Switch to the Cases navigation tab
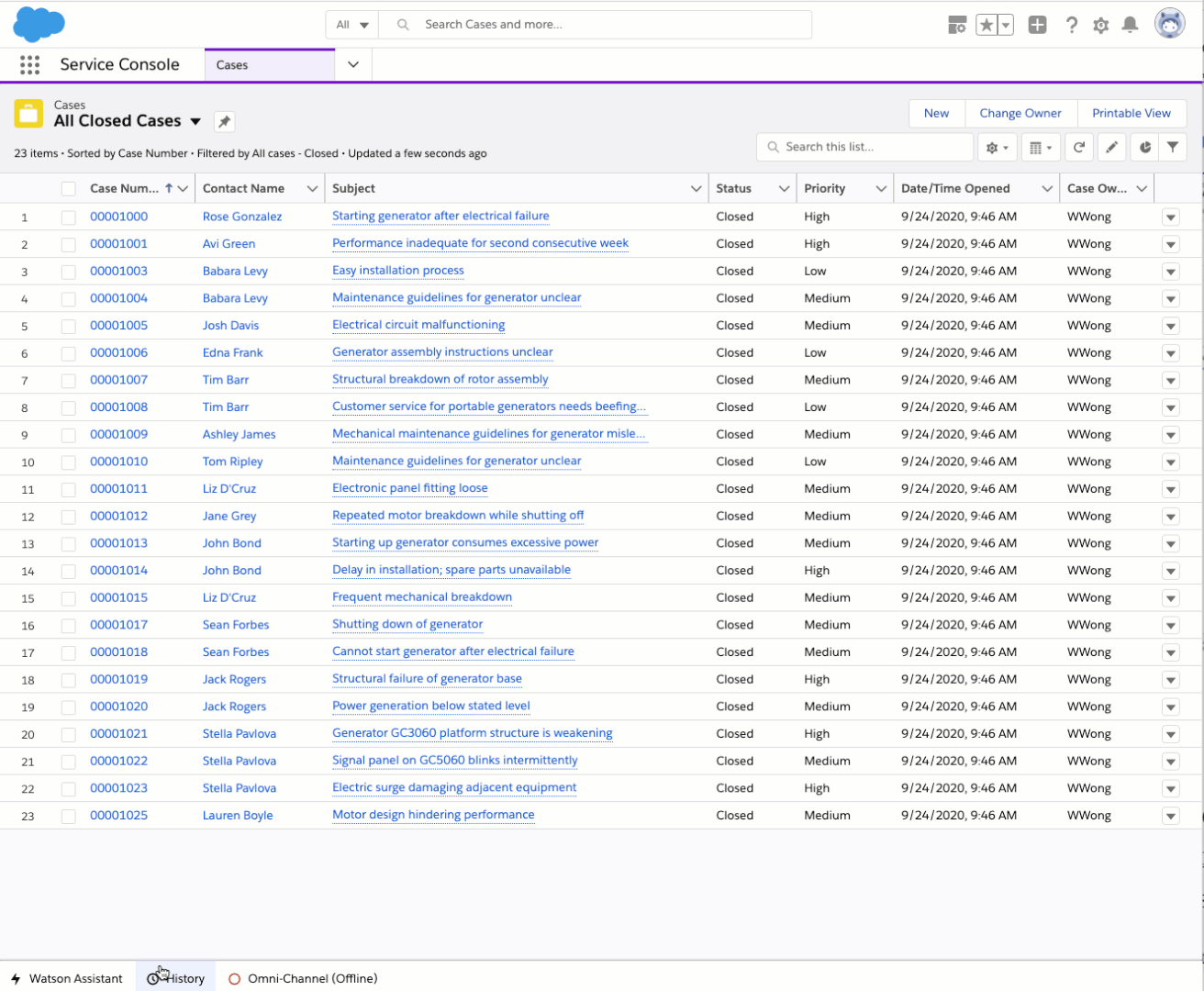 click(x=232, y=65)
